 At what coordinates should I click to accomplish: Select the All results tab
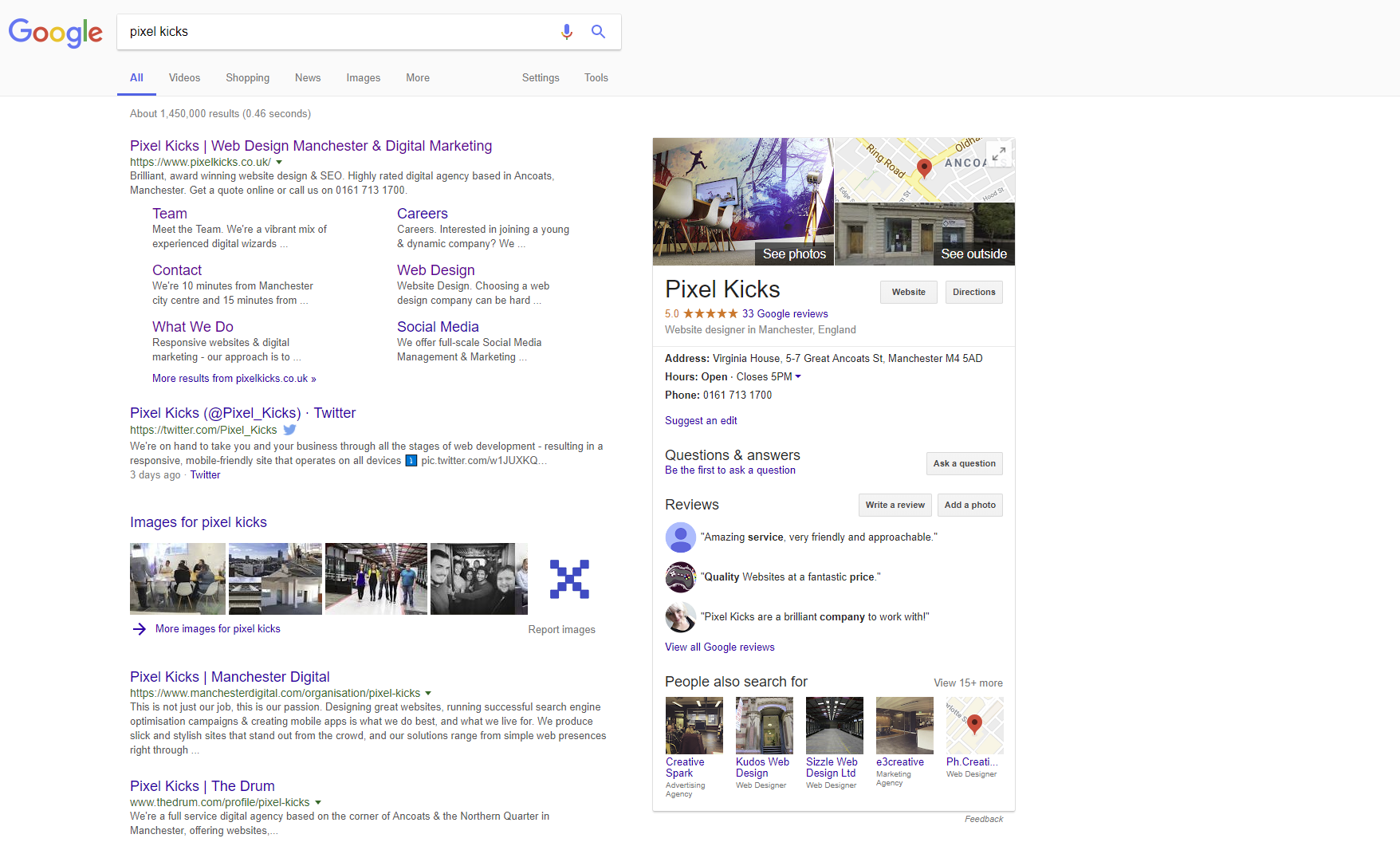click(136, 78)
